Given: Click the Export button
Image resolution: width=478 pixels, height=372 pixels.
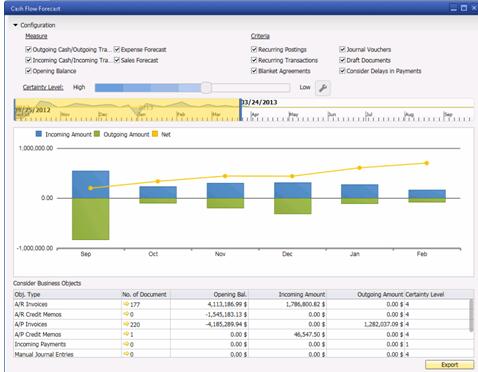Looking at the screenshot, I should 449,365.
